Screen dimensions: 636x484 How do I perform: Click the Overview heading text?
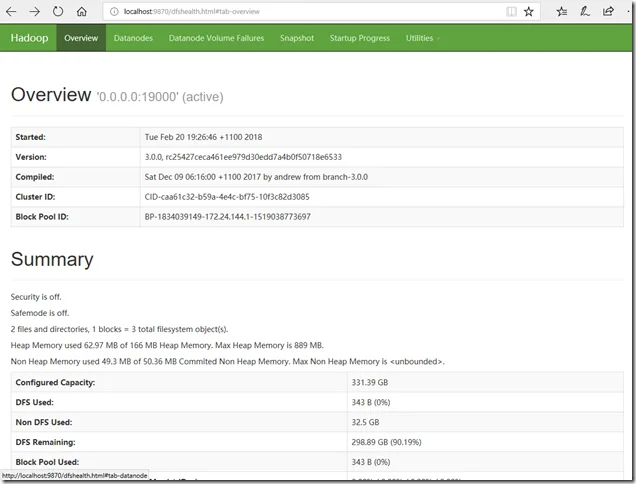pyautogui.click(x=51, y=95)
